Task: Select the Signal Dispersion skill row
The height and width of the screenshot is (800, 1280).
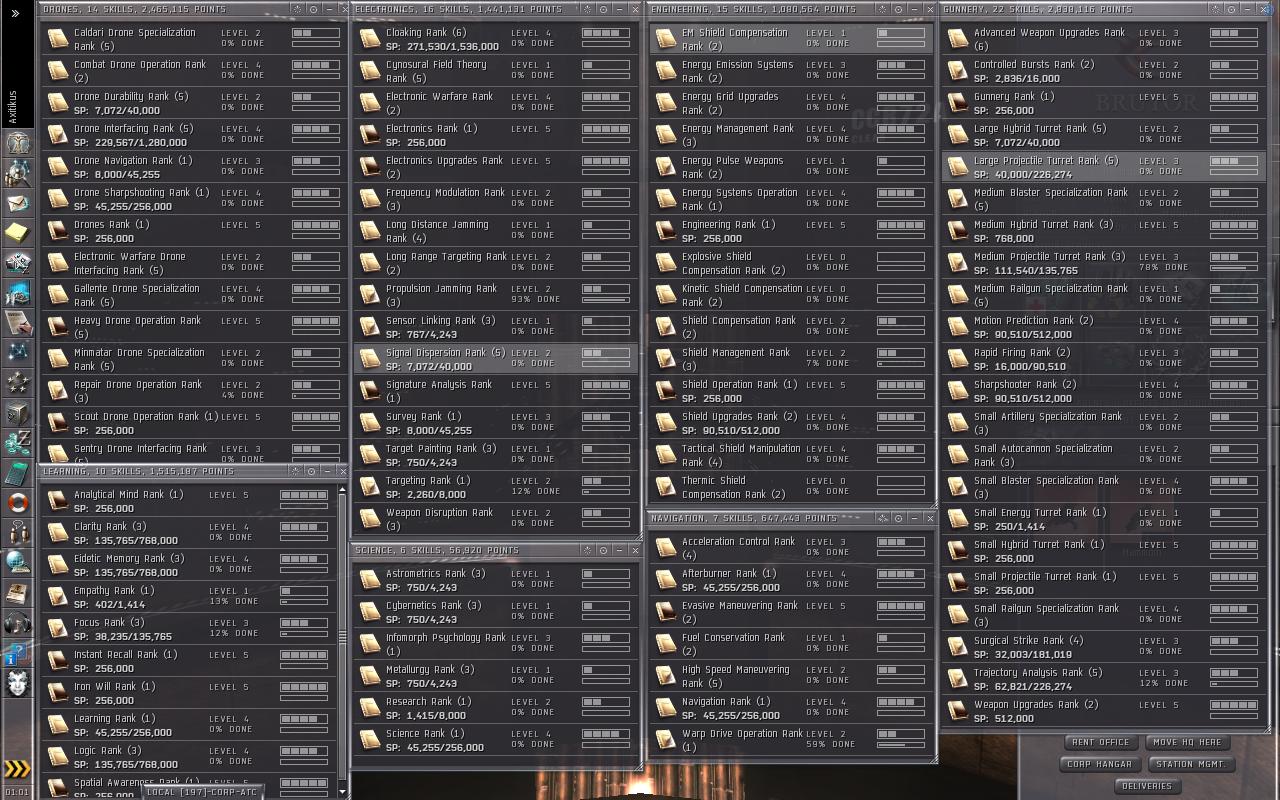Action: tap(496, 359)
